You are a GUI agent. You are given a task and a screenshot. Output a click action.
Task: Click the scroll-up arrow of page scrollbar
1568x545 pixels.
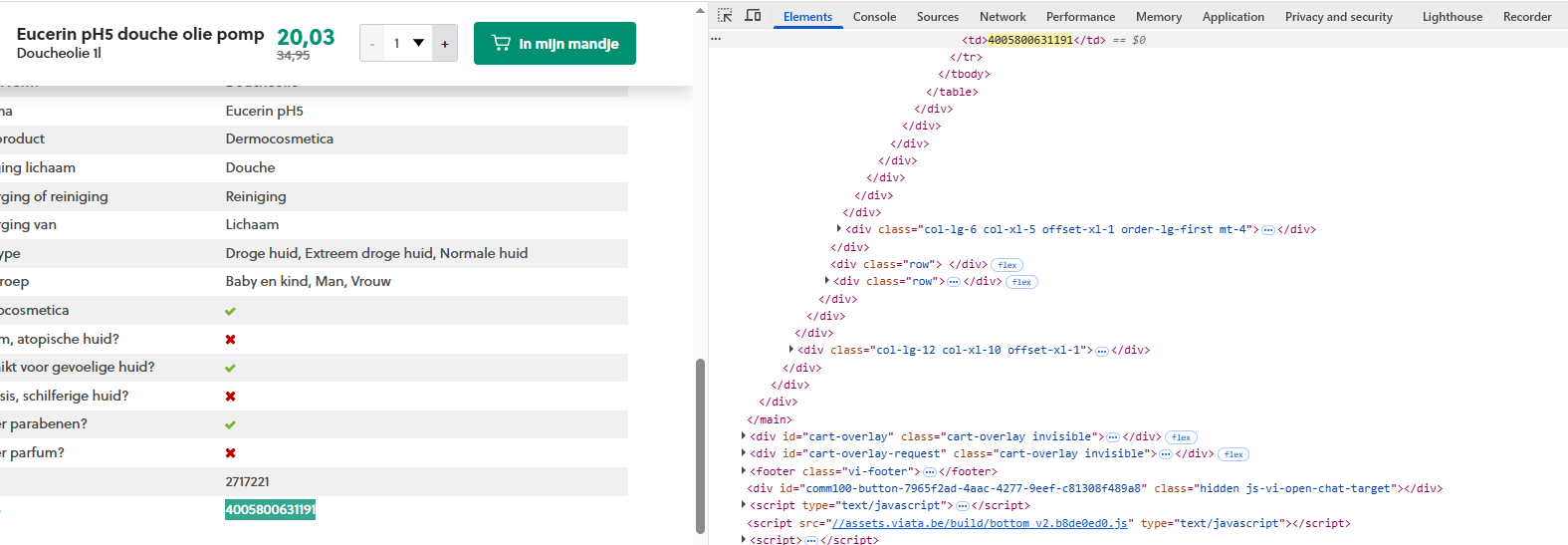click(x=700, y=10)
